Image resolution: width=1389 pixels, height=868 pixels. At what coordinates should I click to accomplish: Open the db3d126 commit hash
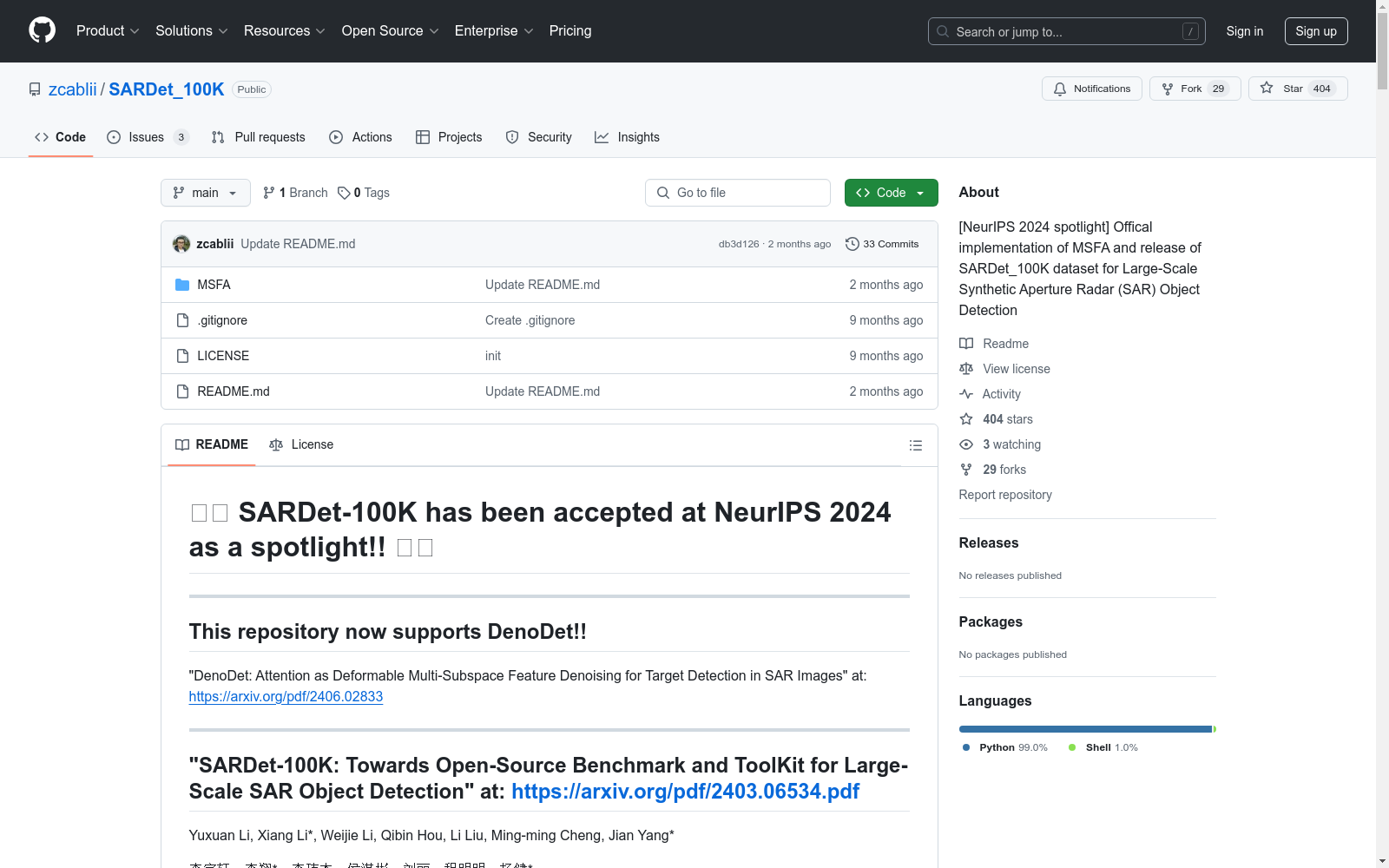point(739,244)
